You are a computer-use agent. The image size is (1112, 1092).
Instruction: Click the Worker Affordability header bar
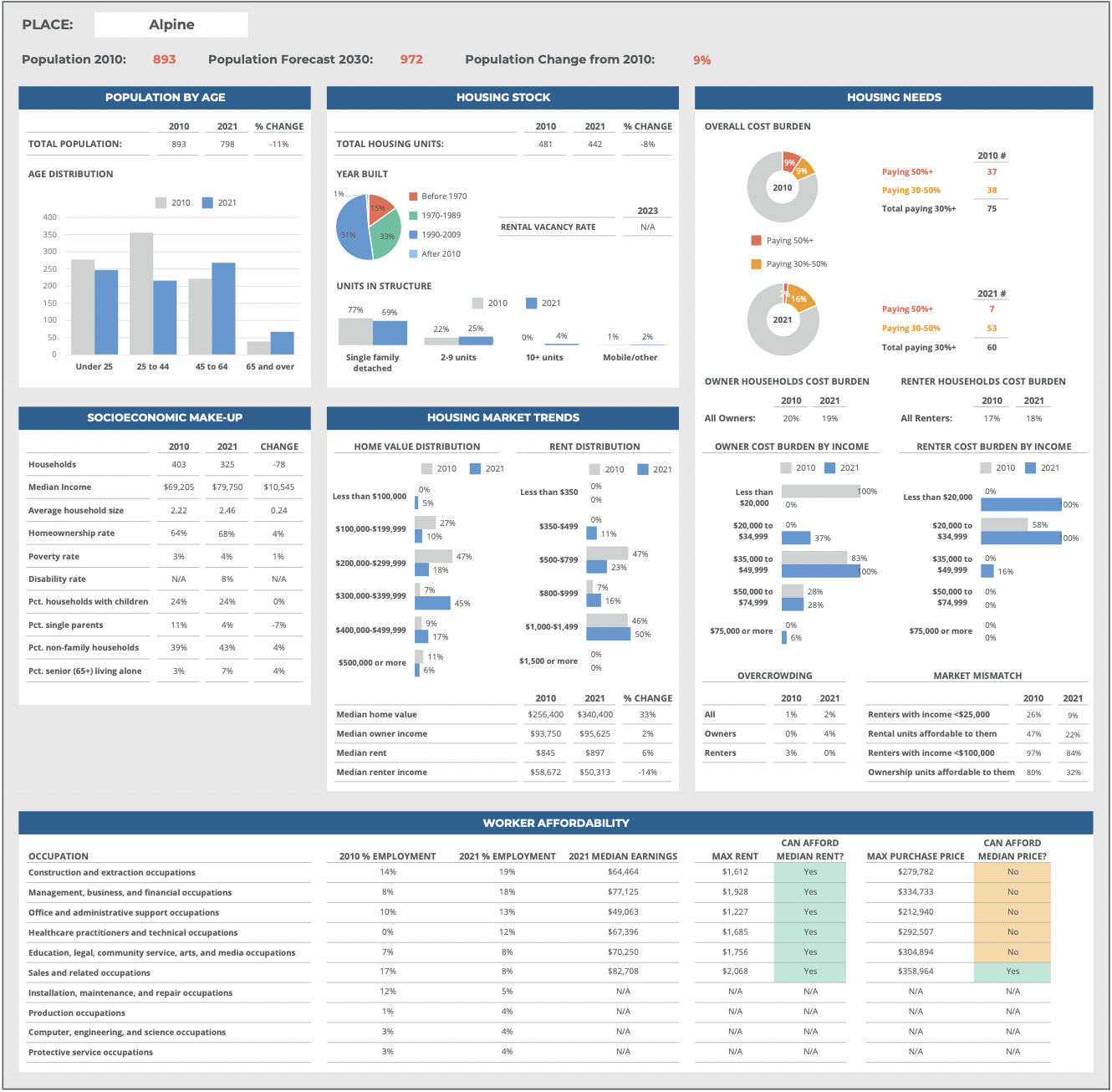coord(555,823)
